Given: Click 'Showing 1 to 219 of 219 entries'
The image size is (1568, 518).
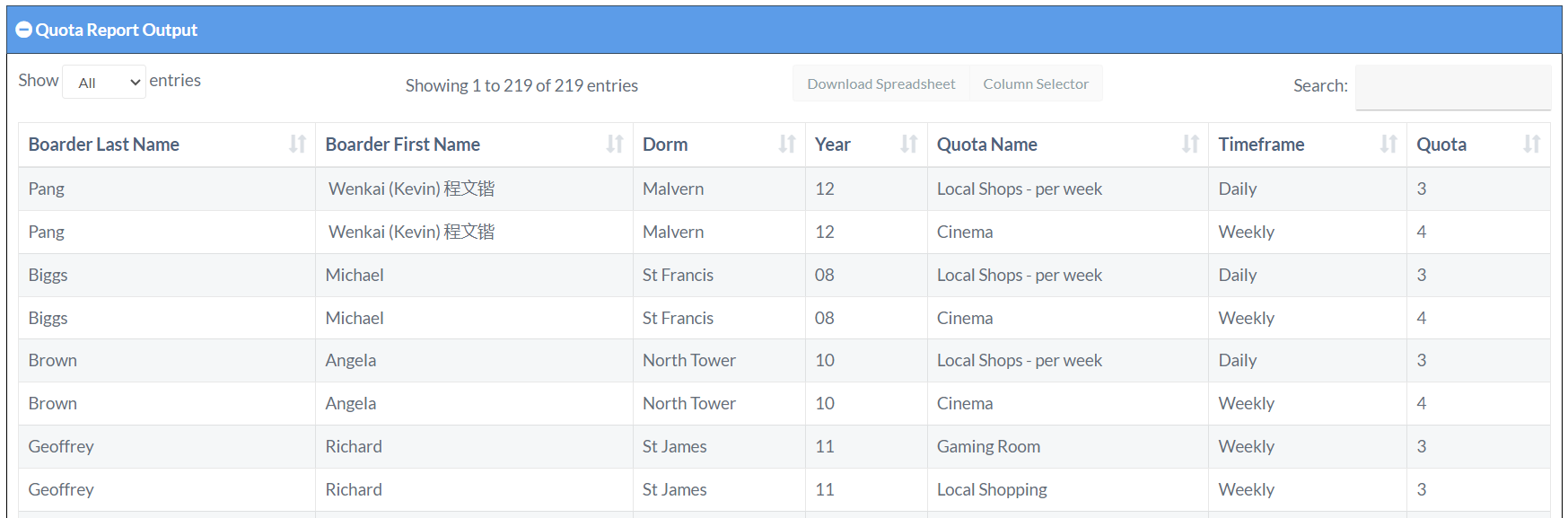Looking at the screenshot, I should (x=521, y=85).
